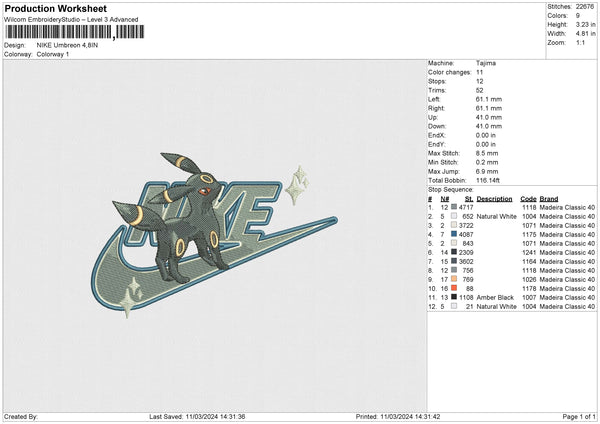The height and width of the screenshot is (424, 600).
Task: Click the 'Right:' 61.1 mm value
Action: click(x=489, y=108)
